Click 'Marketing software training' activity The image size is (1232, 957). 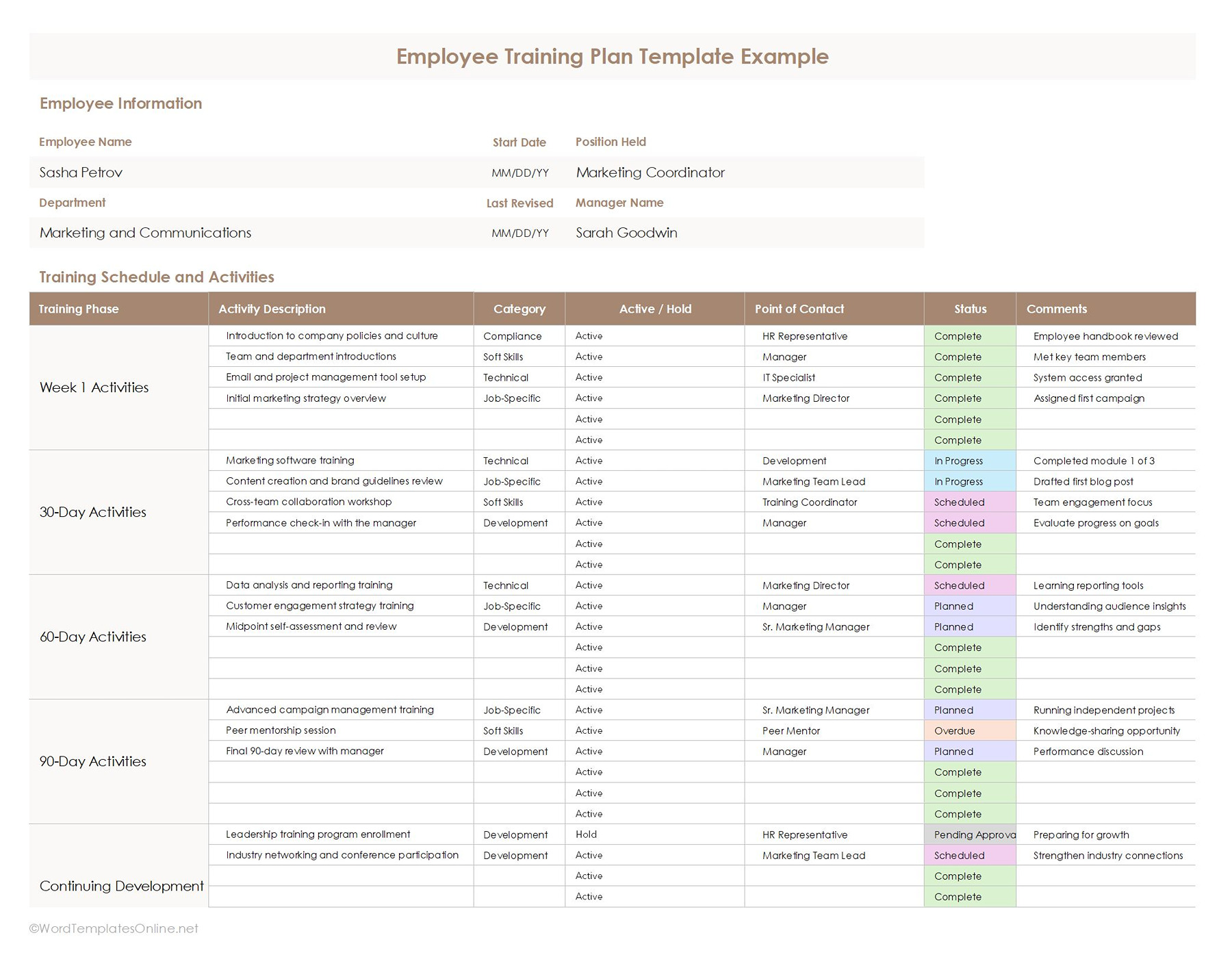click(290, 460)
